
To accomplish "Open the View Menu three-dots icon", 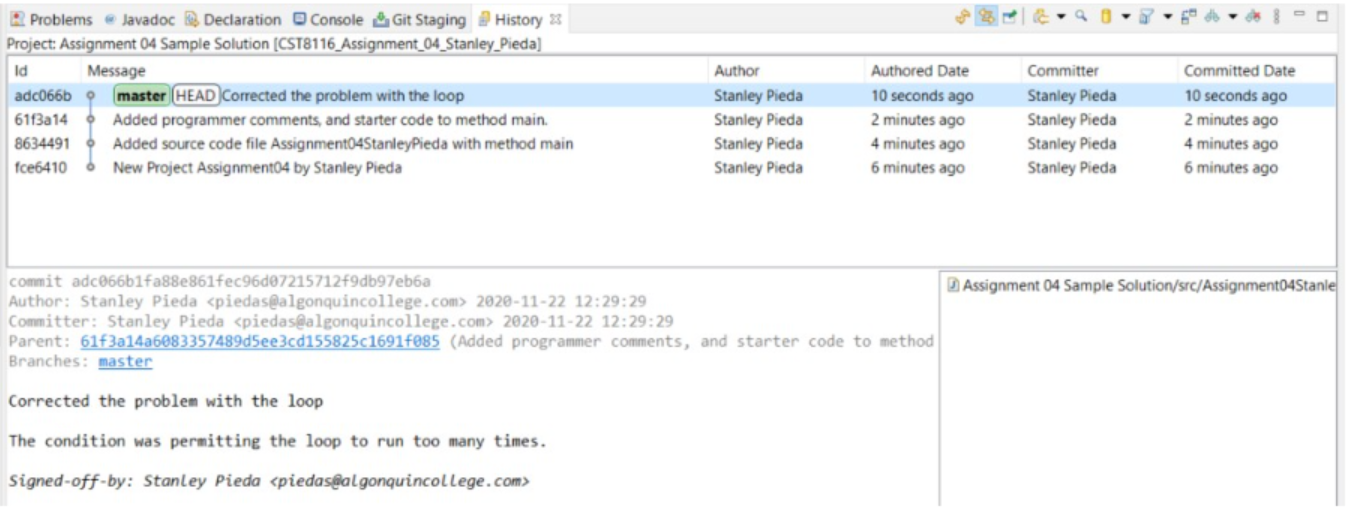I will (x=1276, y=17).
